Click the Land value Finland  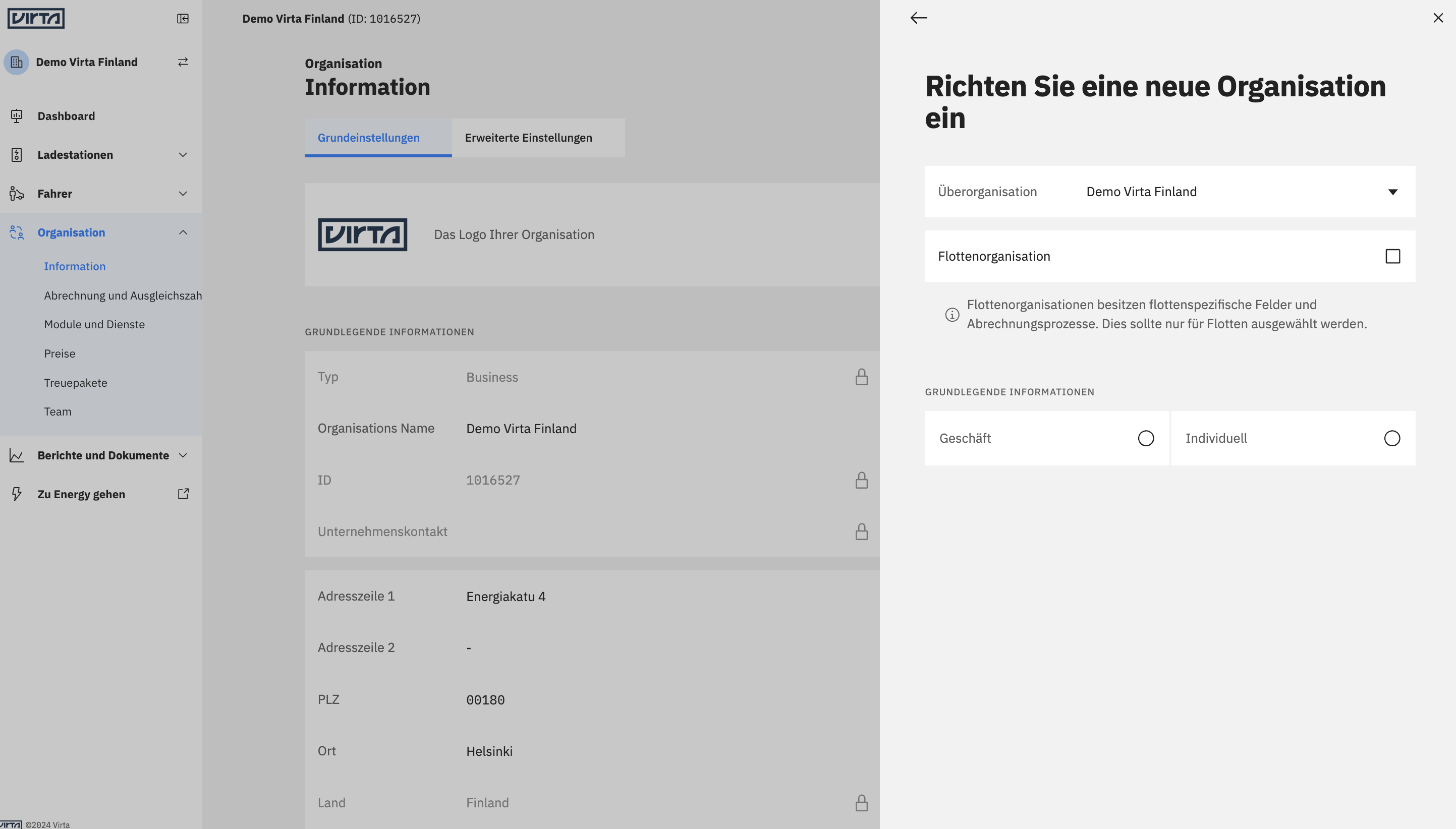coord(488,803)
